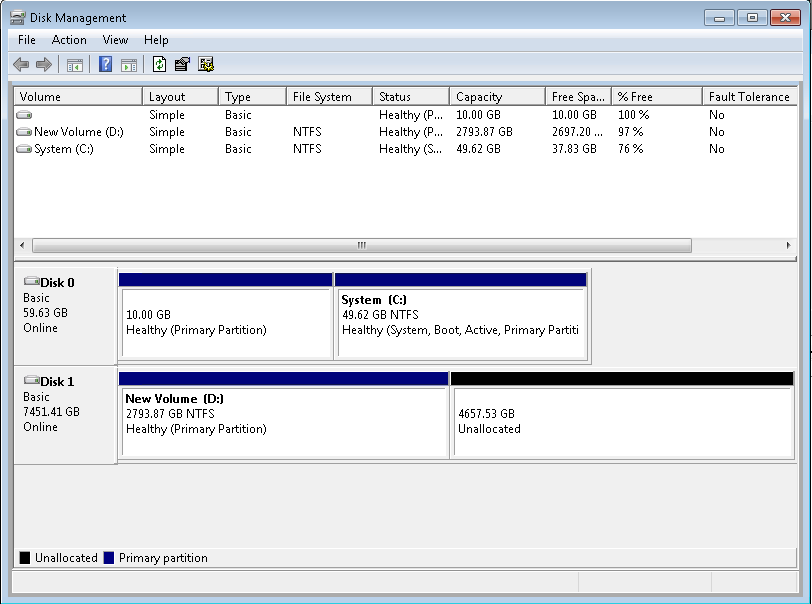The image size is (812, 604).
Task: Click the "2793.87 GB" capacity cell
Action: click(x=484, y=132)
